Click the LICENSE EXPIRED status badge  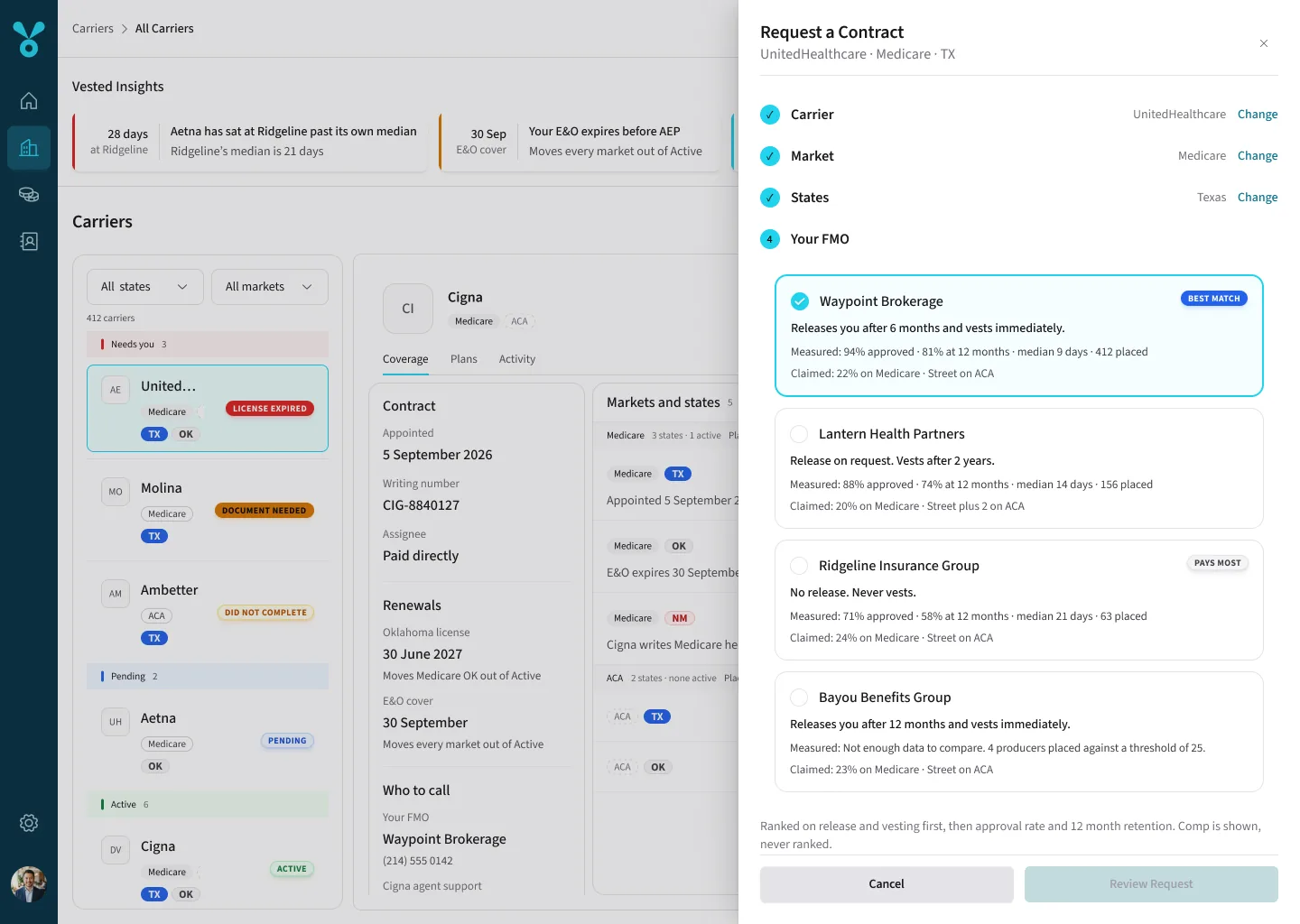(270, 409)
